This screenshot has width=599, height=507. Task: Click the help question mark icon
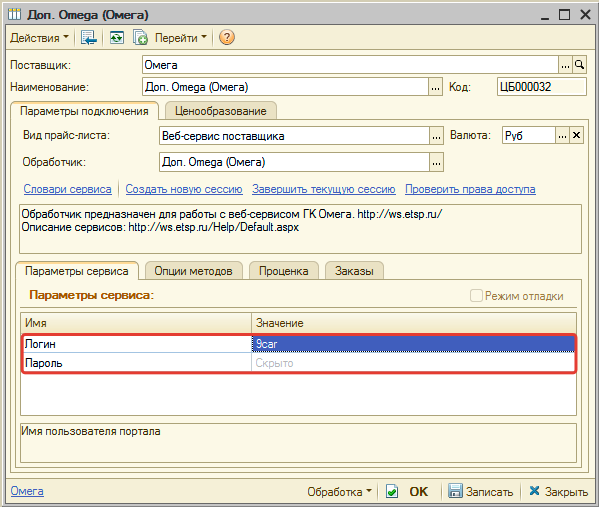(x=227, y=37)
